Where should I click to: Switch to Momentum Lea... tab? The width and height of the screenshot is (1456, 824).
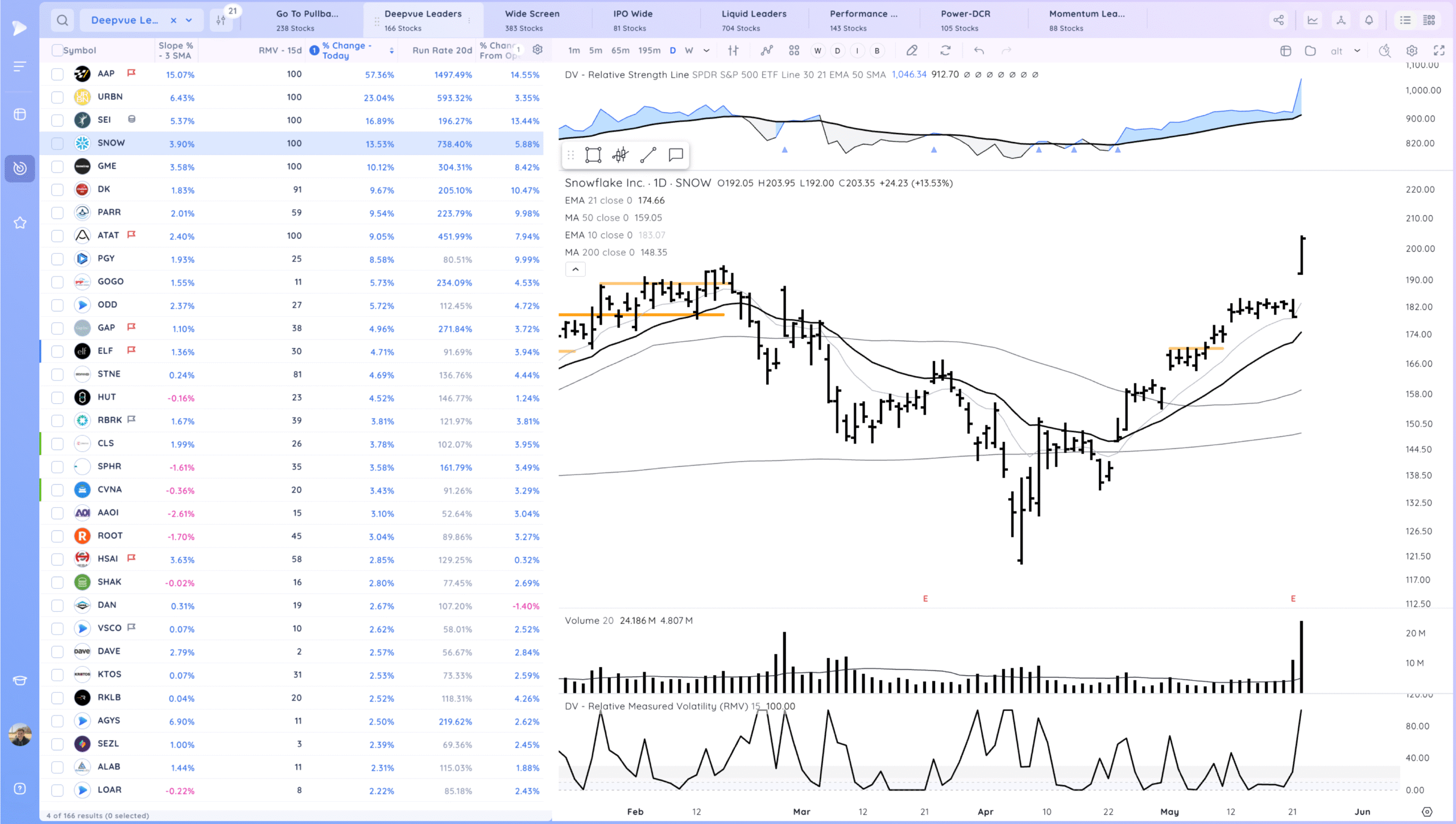coord(1087,20)
